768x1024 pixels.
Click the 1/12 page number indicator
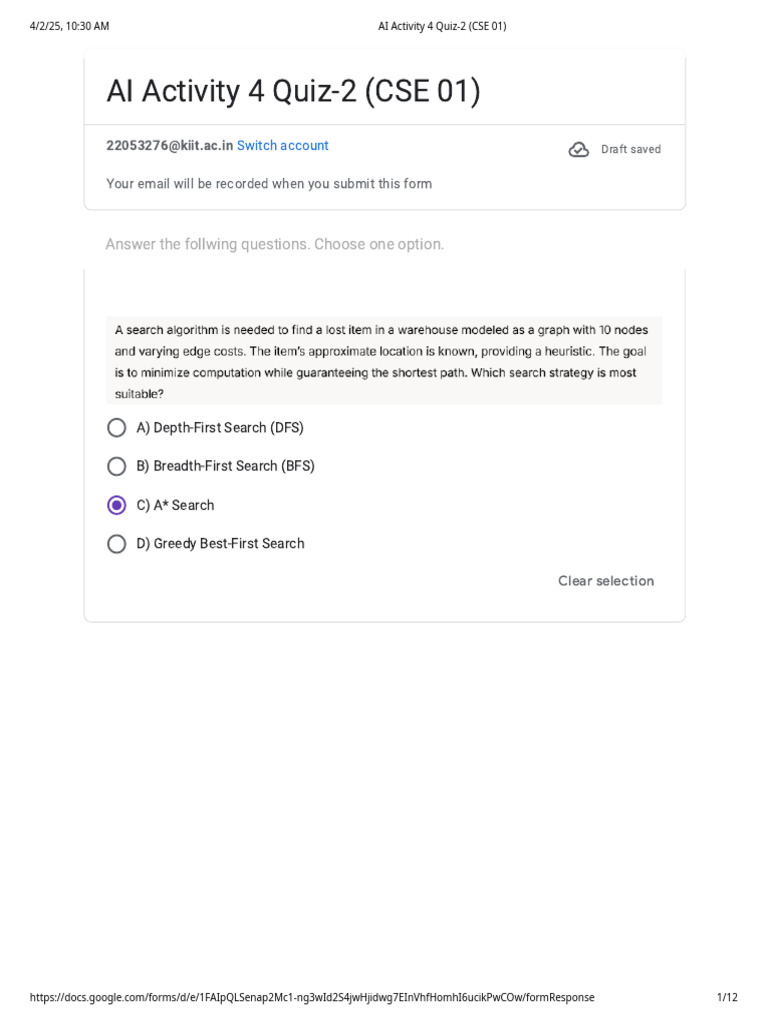pos(727,997)
